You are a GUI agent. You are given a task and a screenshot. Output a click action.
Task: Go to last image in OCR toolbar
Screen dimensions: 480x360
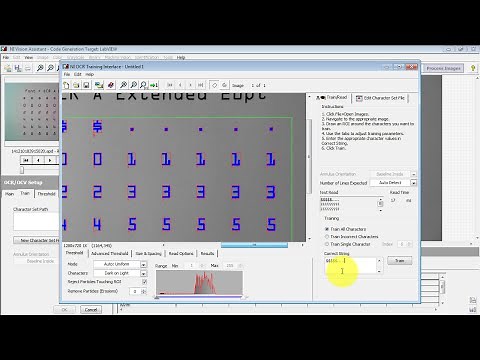(201, 85)
